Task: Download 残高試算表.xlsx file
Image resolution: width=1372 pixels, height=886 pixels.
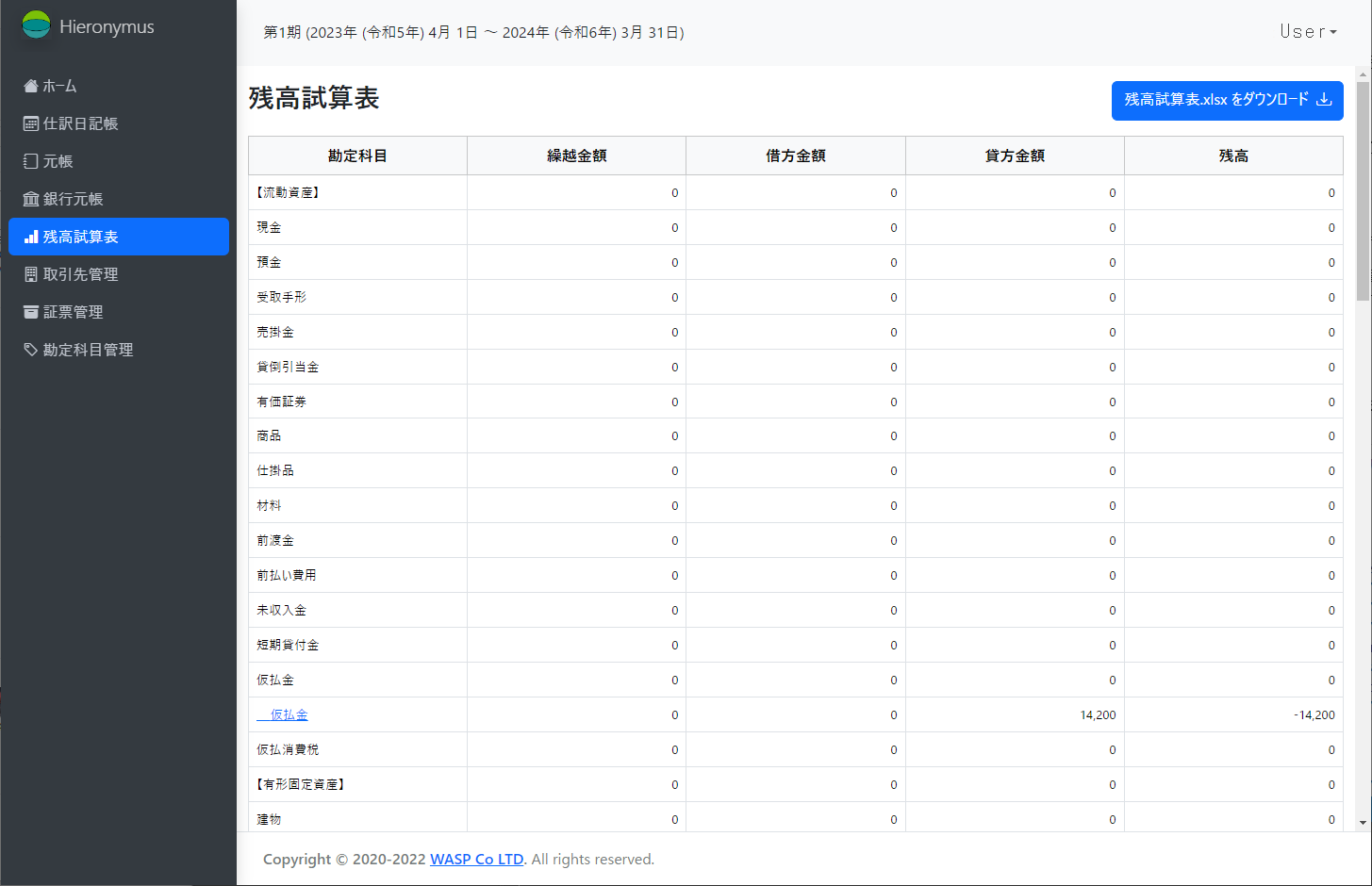Action: pos(1228,100)
